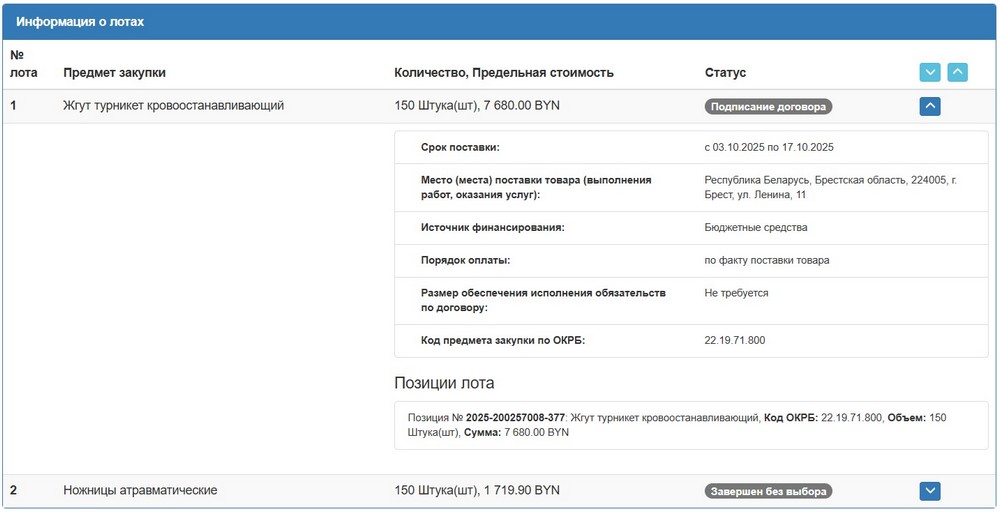Click the № лота column header
1000x512 pixels.
[21, 64]
